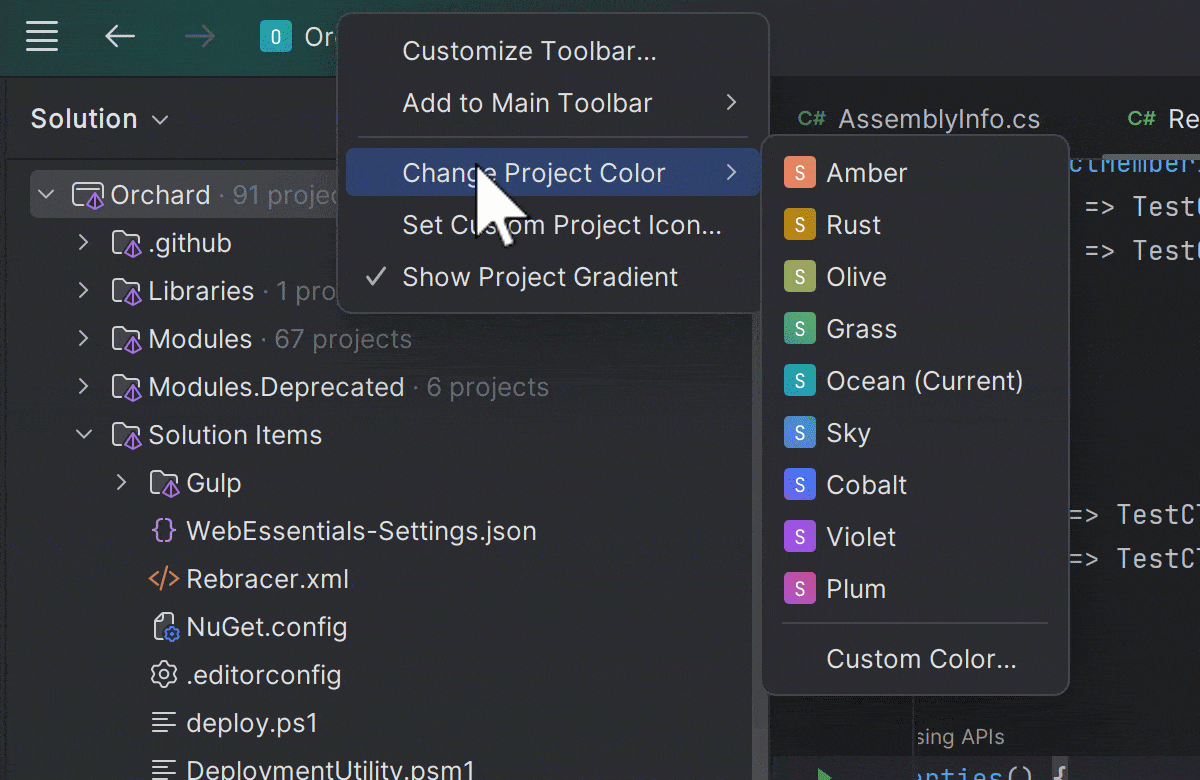Screen dimensions: 1200x780
Task: Click Set Custom Project Icon option
Action: [561, 225]
